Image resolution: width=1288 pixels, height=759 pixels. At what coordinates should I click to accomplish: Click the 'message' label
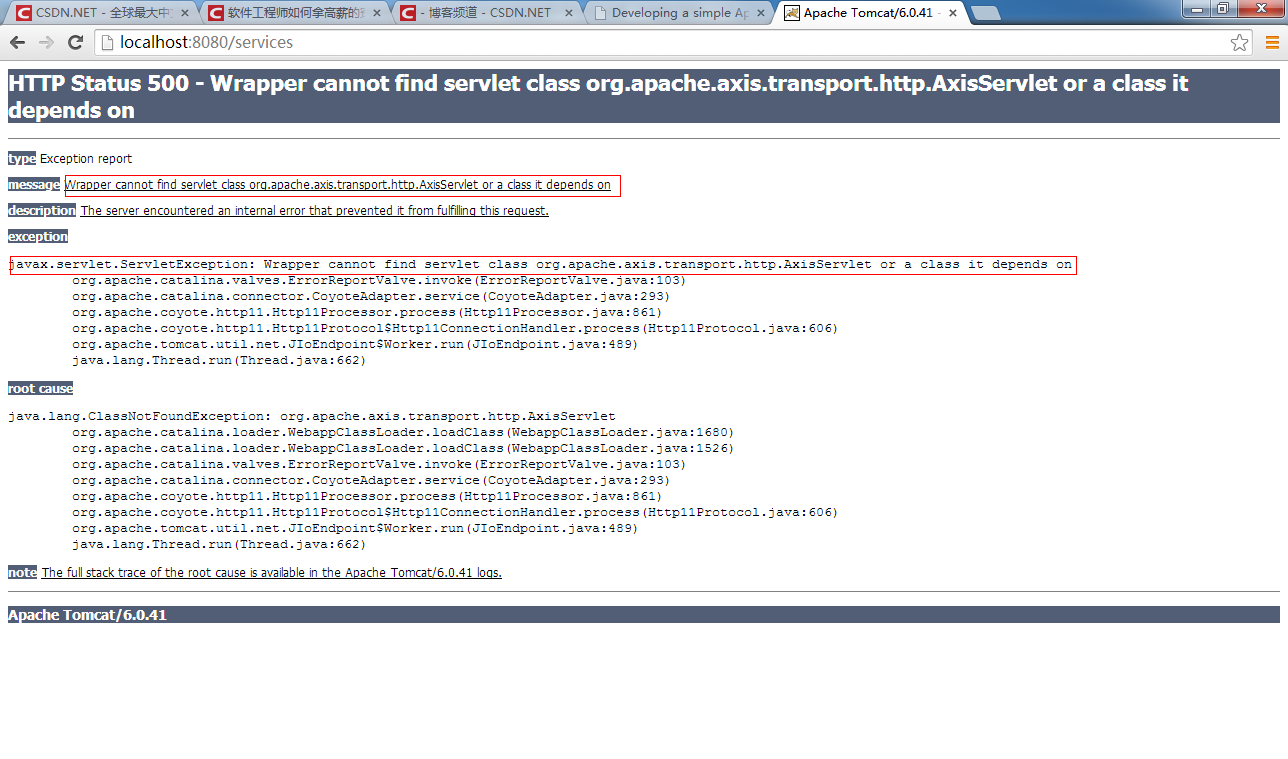[34, 185]
